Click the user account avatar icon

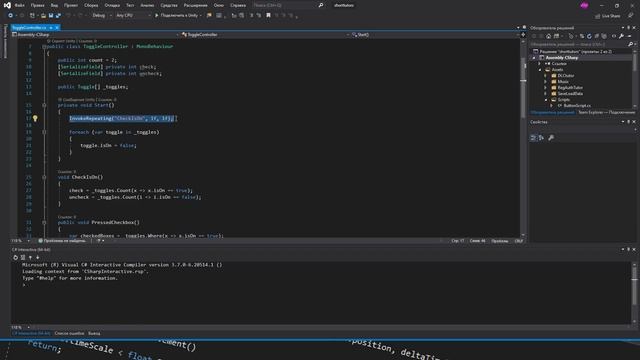584,5
